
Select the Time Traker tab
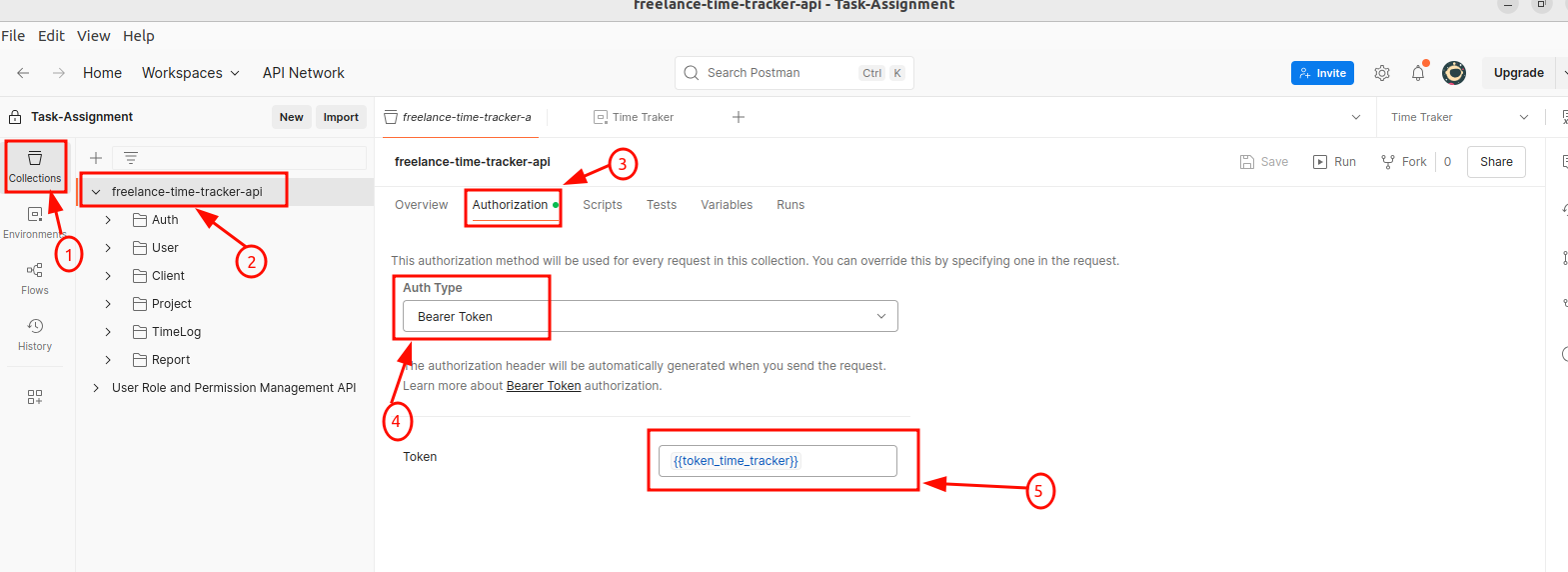coord(635,117)
